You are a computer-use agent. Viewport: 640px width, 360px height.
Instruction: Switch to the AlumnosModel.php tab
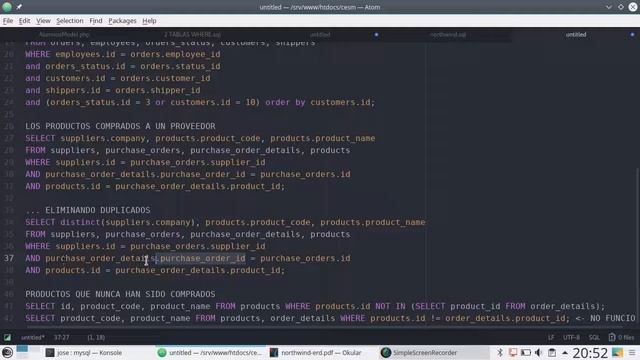coord(64,35)
